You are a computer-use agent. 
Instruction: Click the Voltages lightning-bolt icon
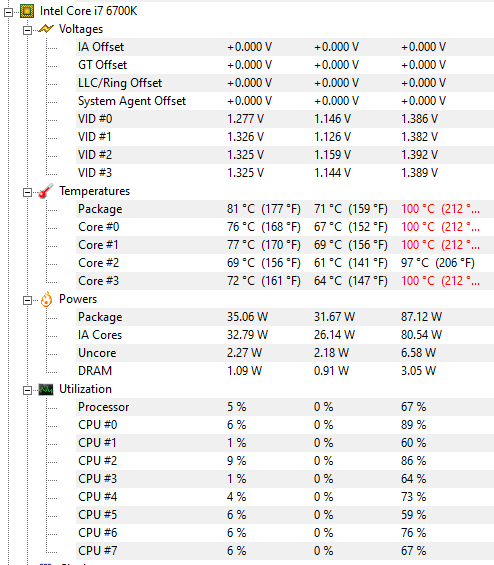pyautogui.click(x=46, y=29)
